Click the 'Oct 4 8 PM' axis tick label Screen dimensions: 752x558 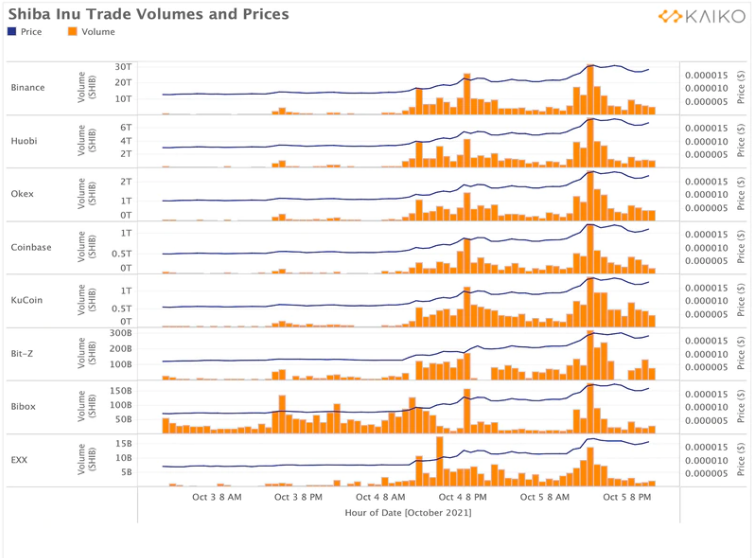point(462,497)
